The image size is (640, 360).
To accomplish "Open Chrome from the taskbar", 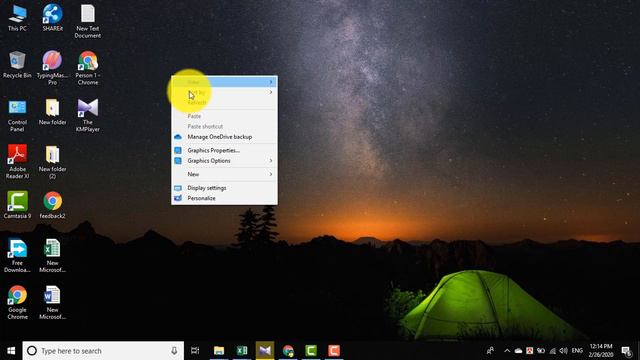I will 288,351.
